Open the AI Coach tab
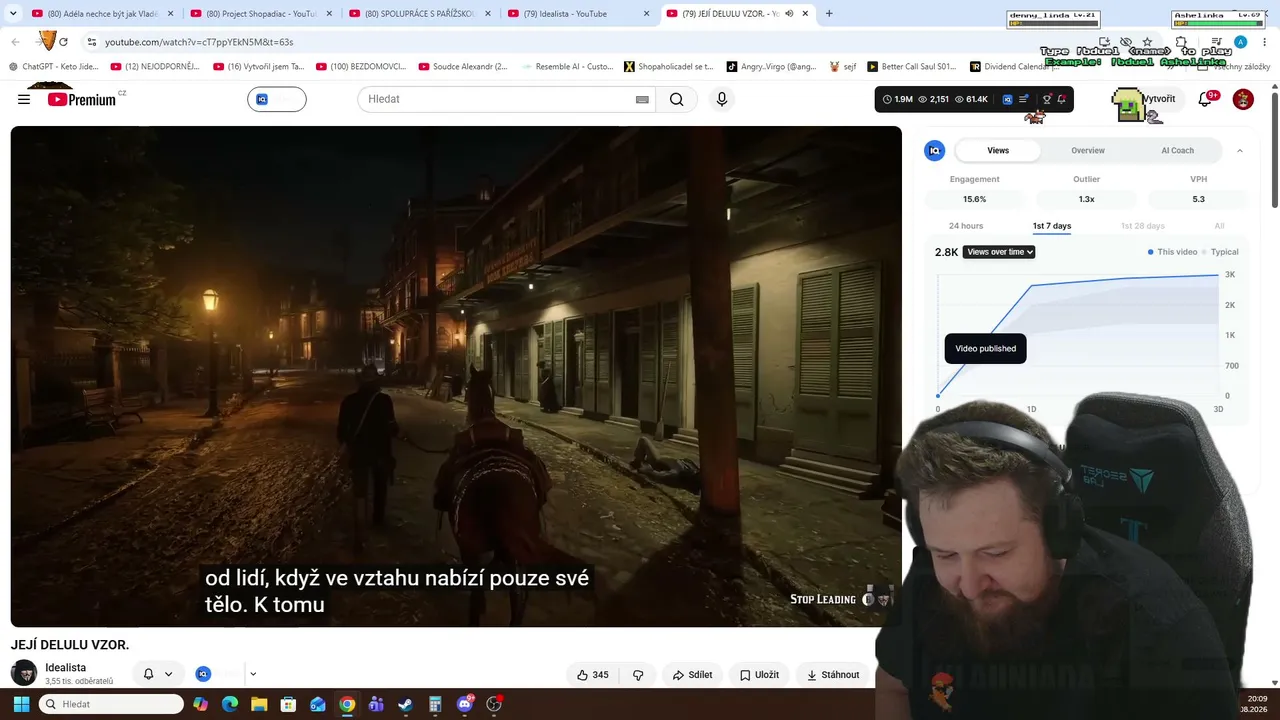The height and width of the screenshot is (720, 1280). pos(1177,150)
